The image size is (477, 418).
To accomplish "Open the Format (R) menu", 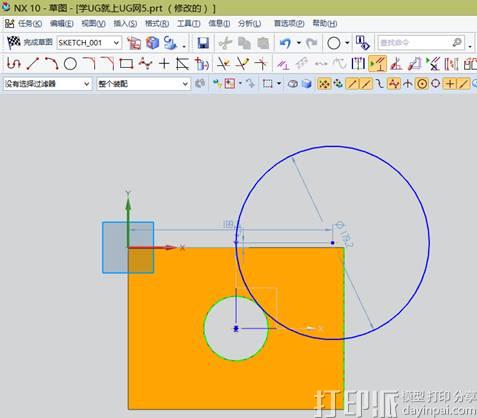I will [157, 23].
